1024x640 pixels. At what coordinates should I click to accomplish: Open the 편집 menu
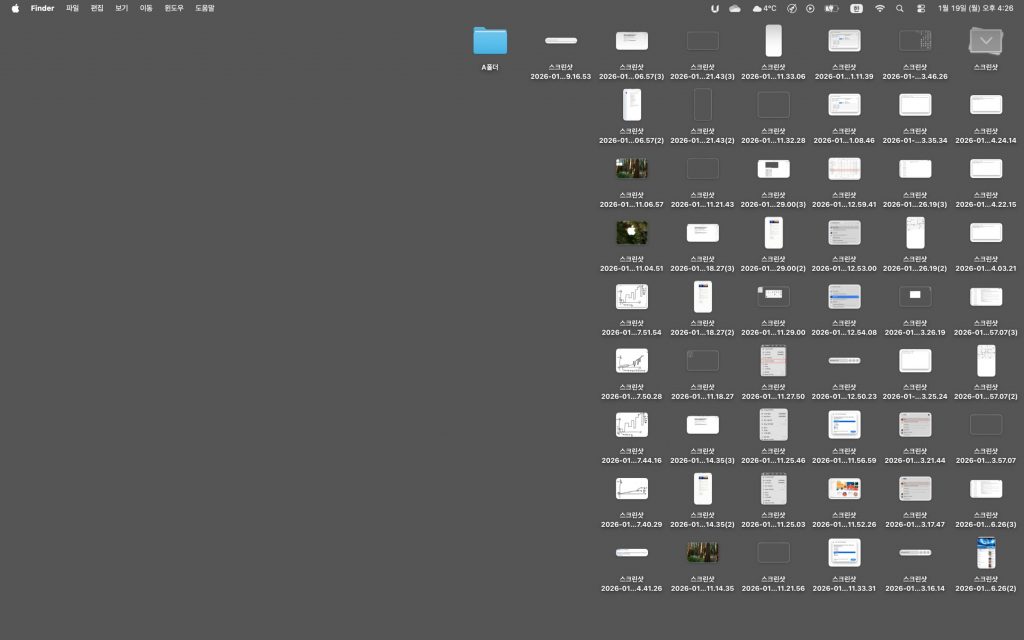97,8
